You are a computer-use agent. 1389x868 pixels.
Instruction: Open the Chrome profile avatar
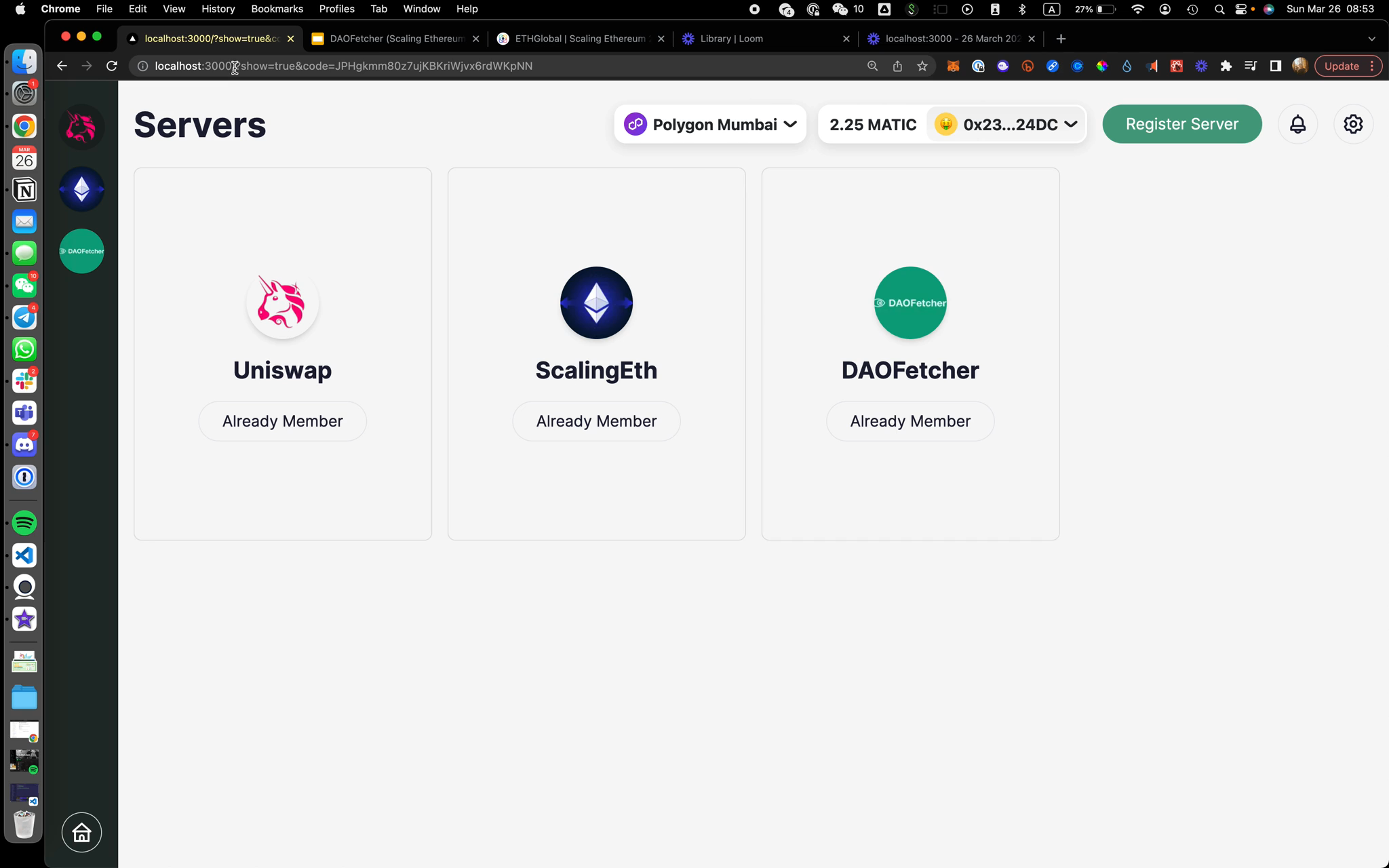pos(1299,66)
